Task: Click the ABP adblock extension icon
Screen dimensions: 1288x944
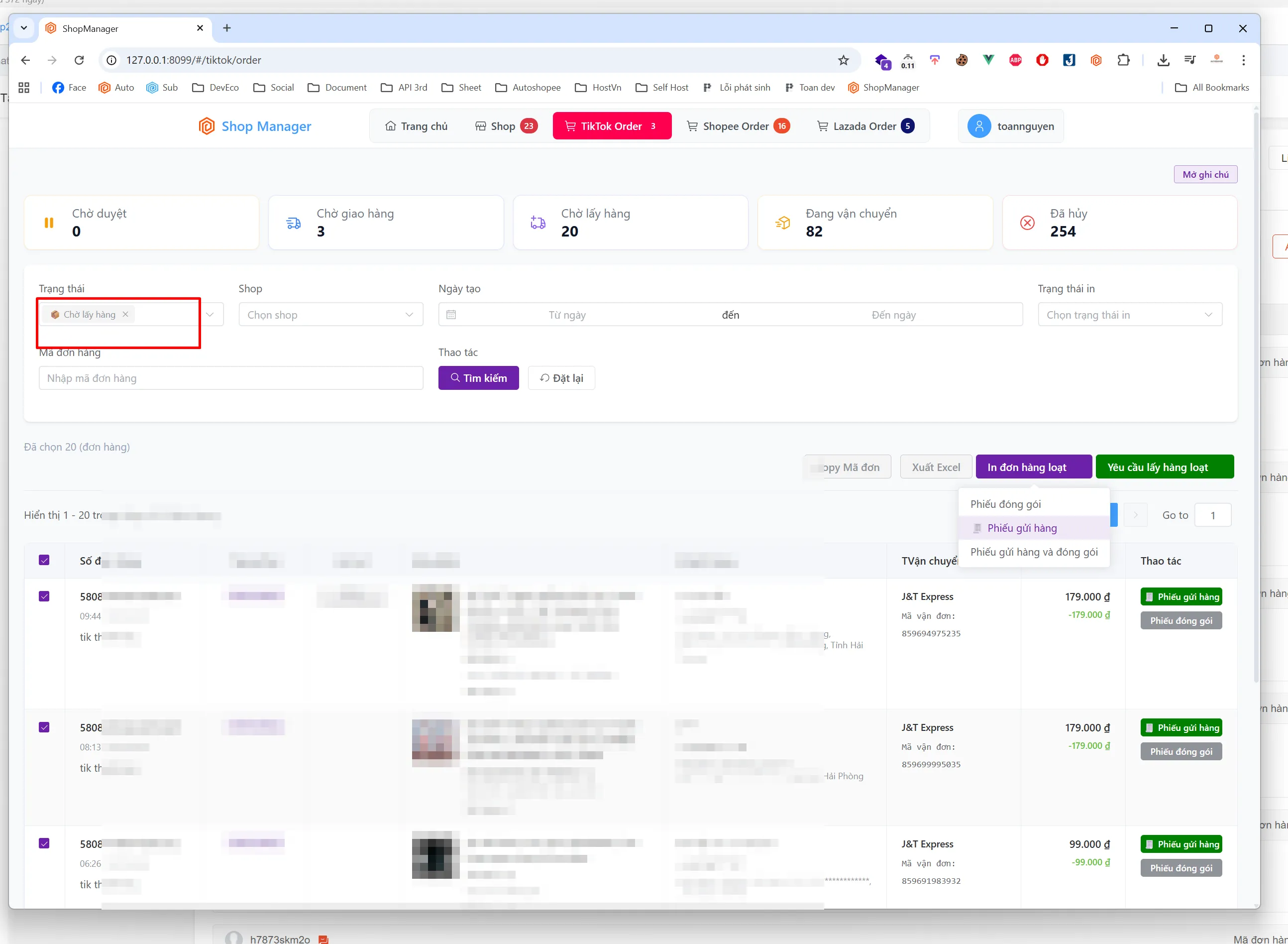Action: tap(1016, 60)
